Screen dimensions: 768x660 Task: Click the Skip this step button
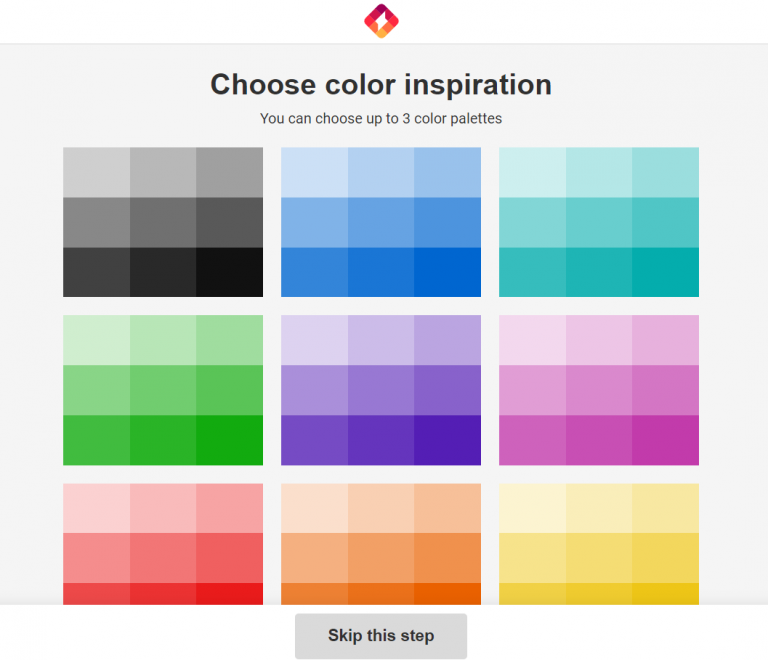381,636
